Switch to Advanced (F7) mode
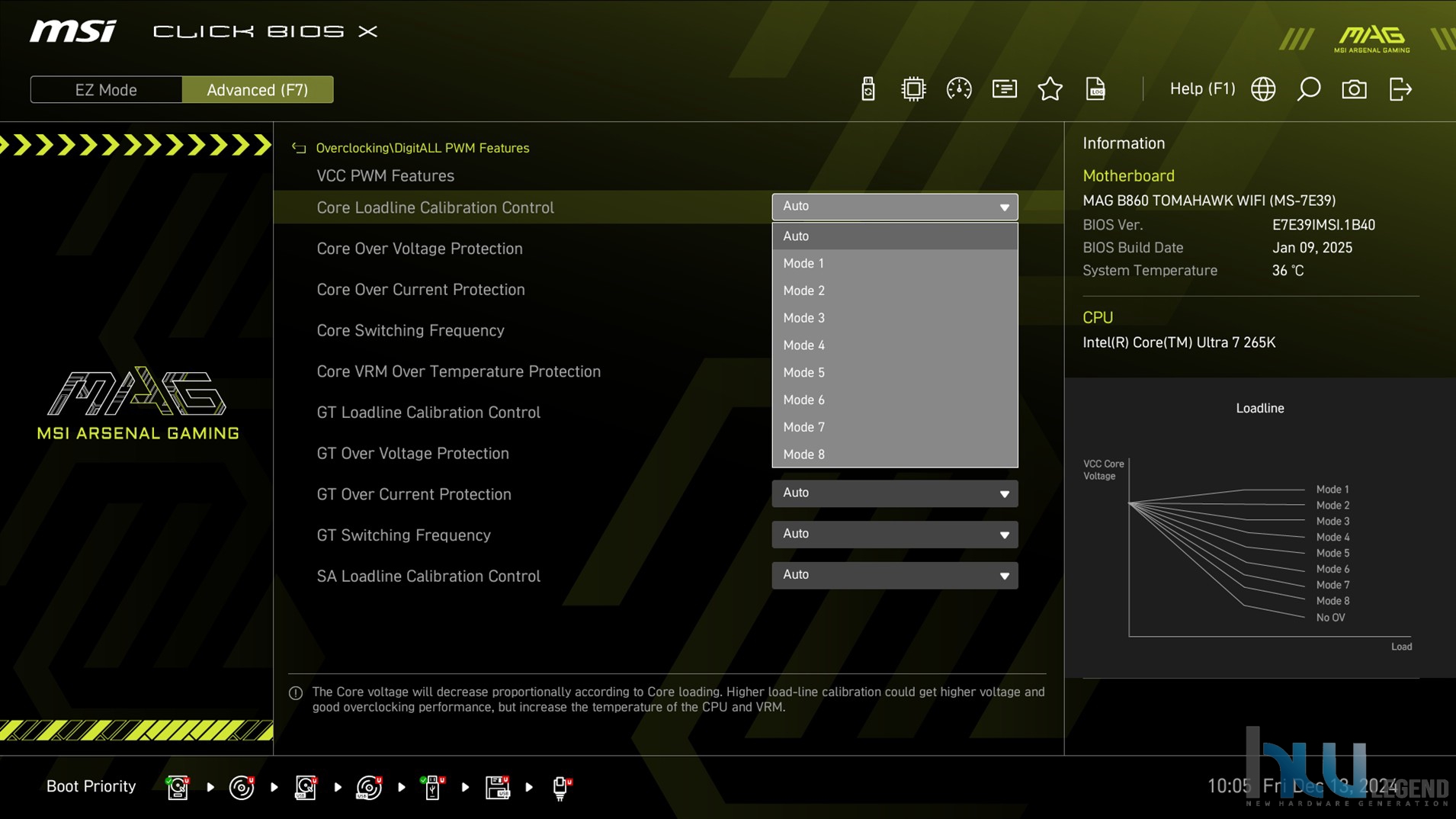Viewport: 1456px width, 819px height. click(x=258, y=90)
